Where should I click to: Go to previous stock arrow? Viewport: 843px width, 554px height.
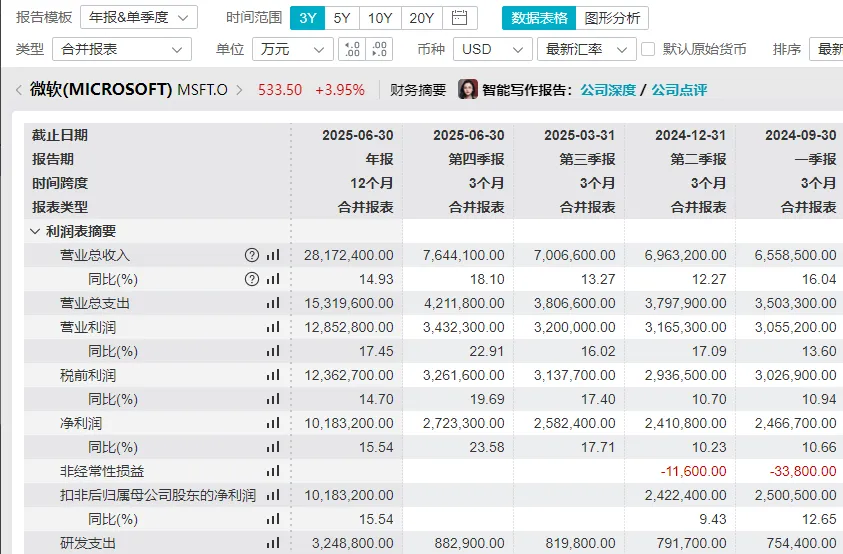[19, 90]
